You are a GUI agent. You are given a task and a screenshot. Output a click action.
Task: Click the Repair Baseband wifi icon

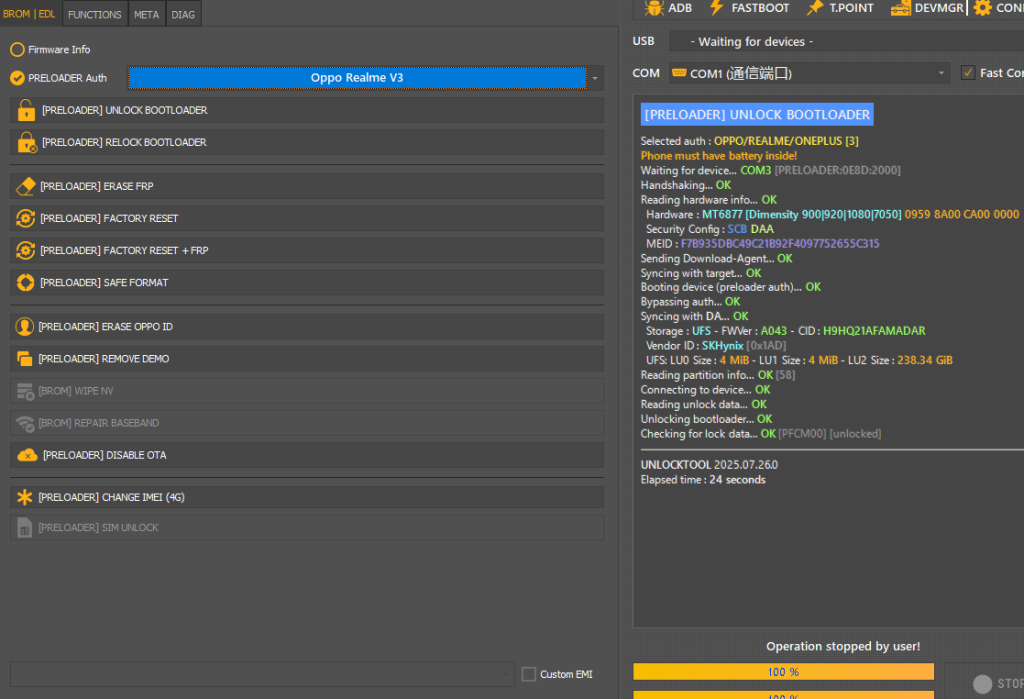coord(25,423)
